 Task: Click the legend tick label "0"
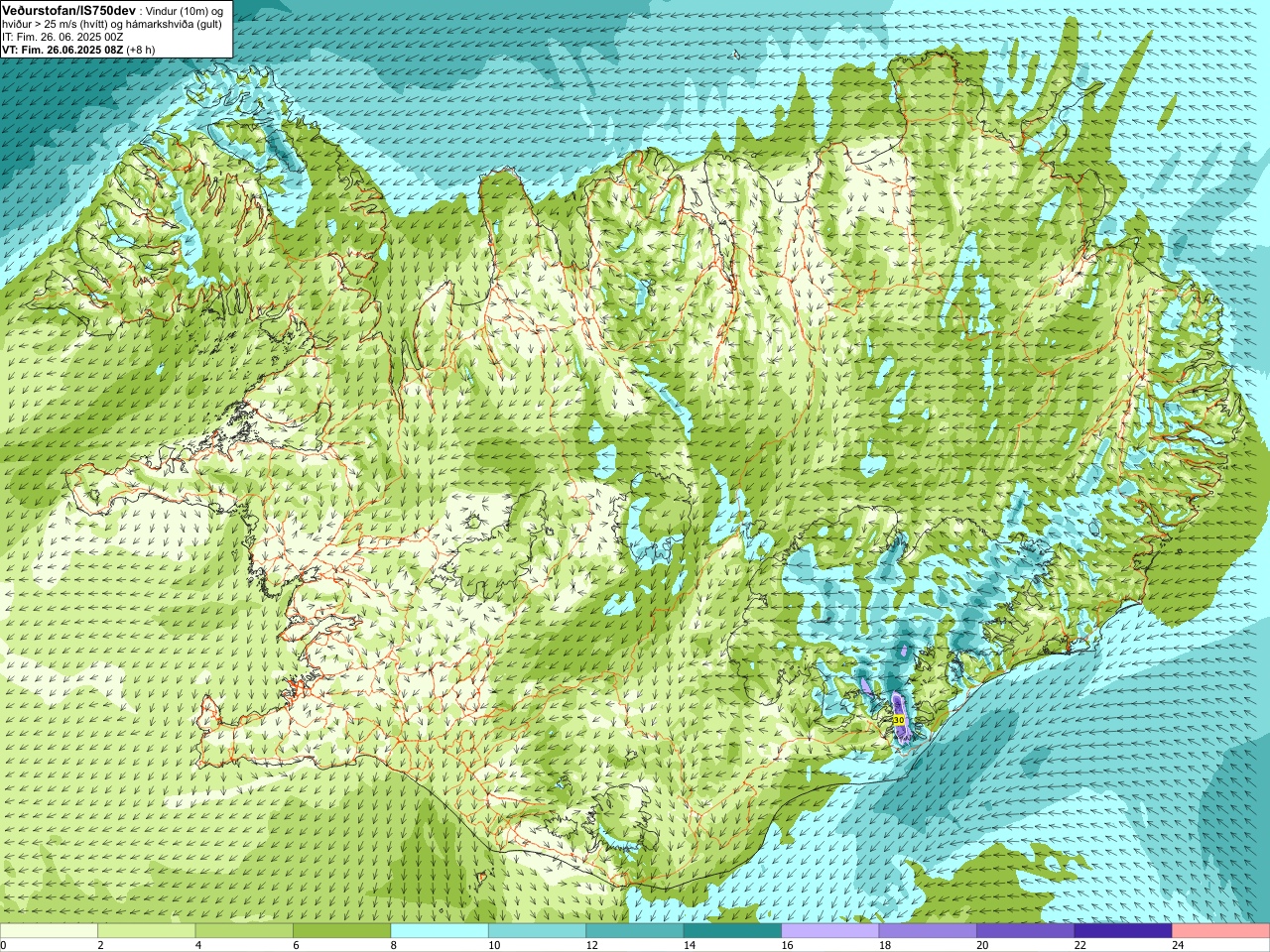(x=4, y=945)
